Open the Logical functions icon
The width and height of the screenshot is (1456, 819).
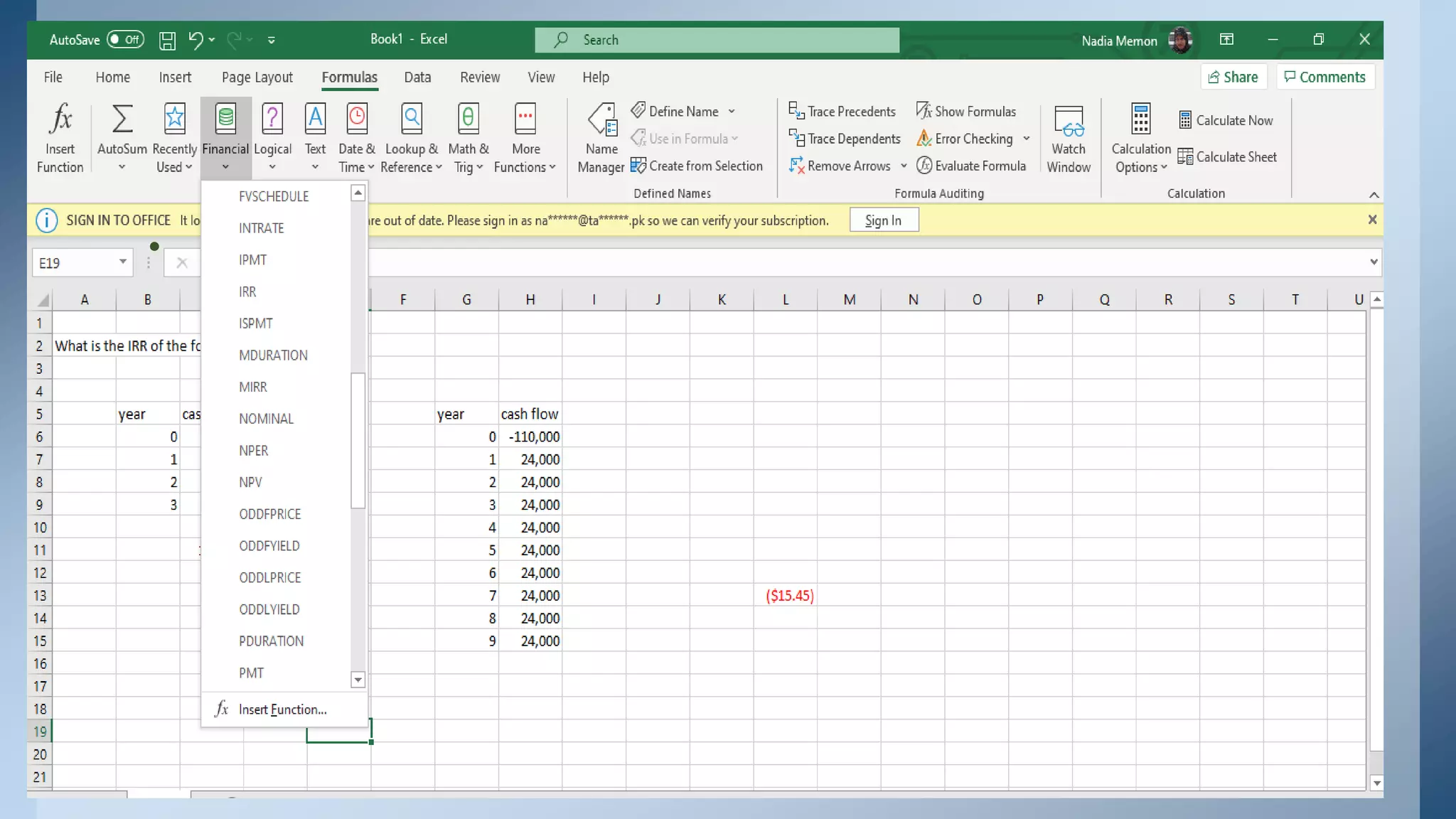click(272, 119)
